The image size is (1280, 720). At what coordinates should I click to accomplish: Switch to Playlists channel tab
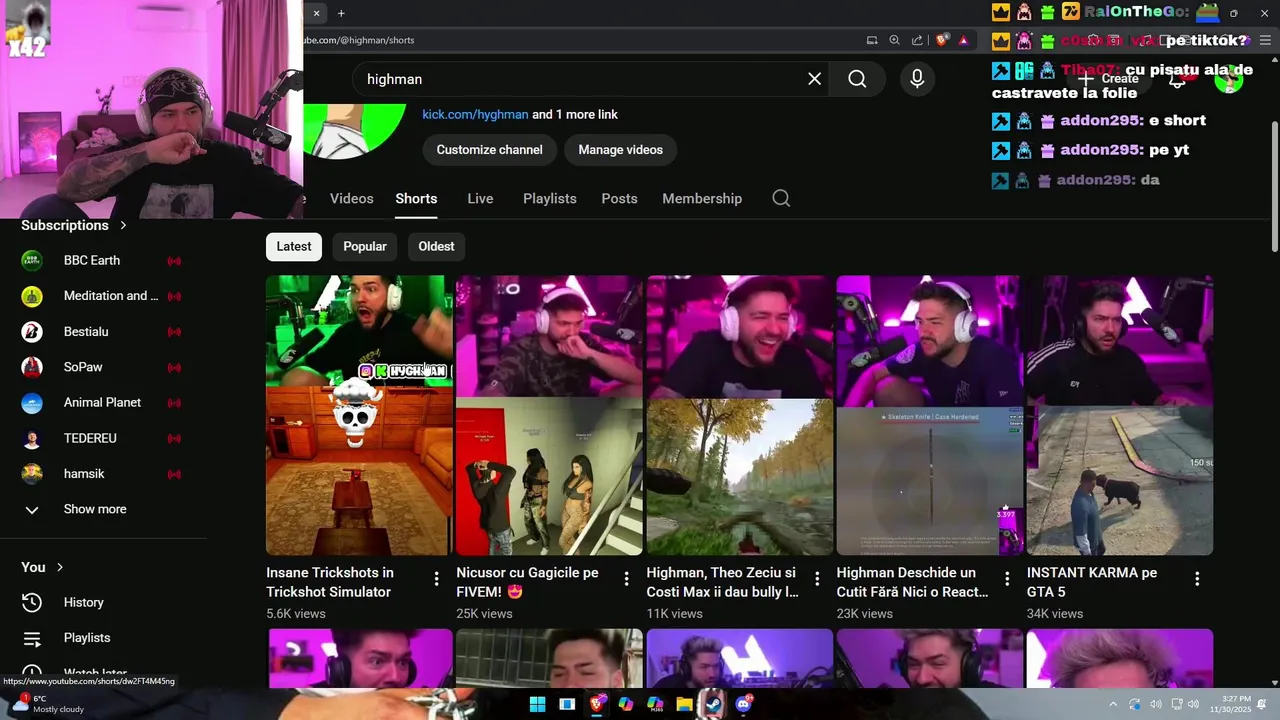pyautogui.click(x=550, y=198)
